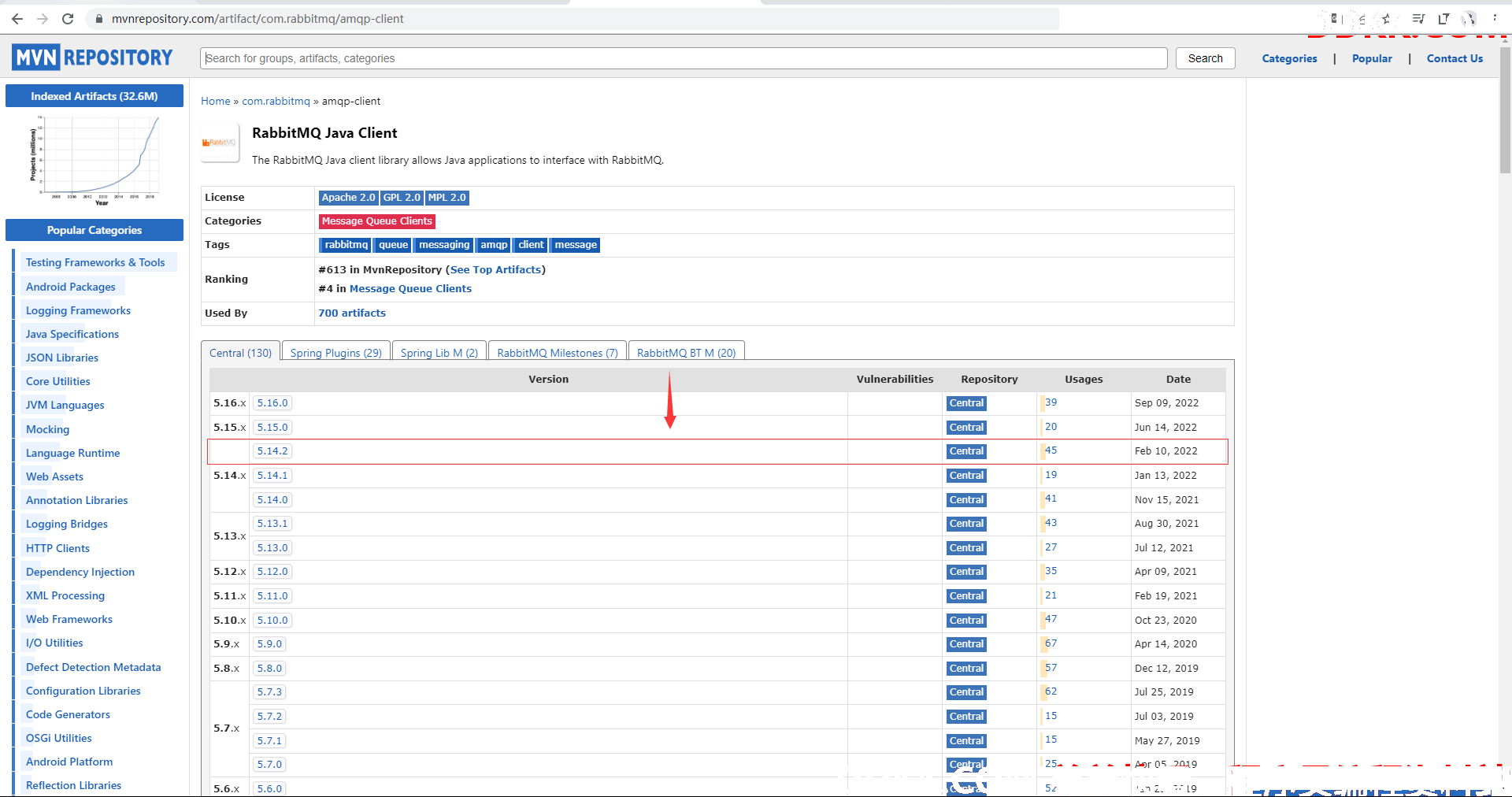The image size is (1512, 797).
Task: Select the messaging tag
Action: pyautogui.click(x=443, y=245)
